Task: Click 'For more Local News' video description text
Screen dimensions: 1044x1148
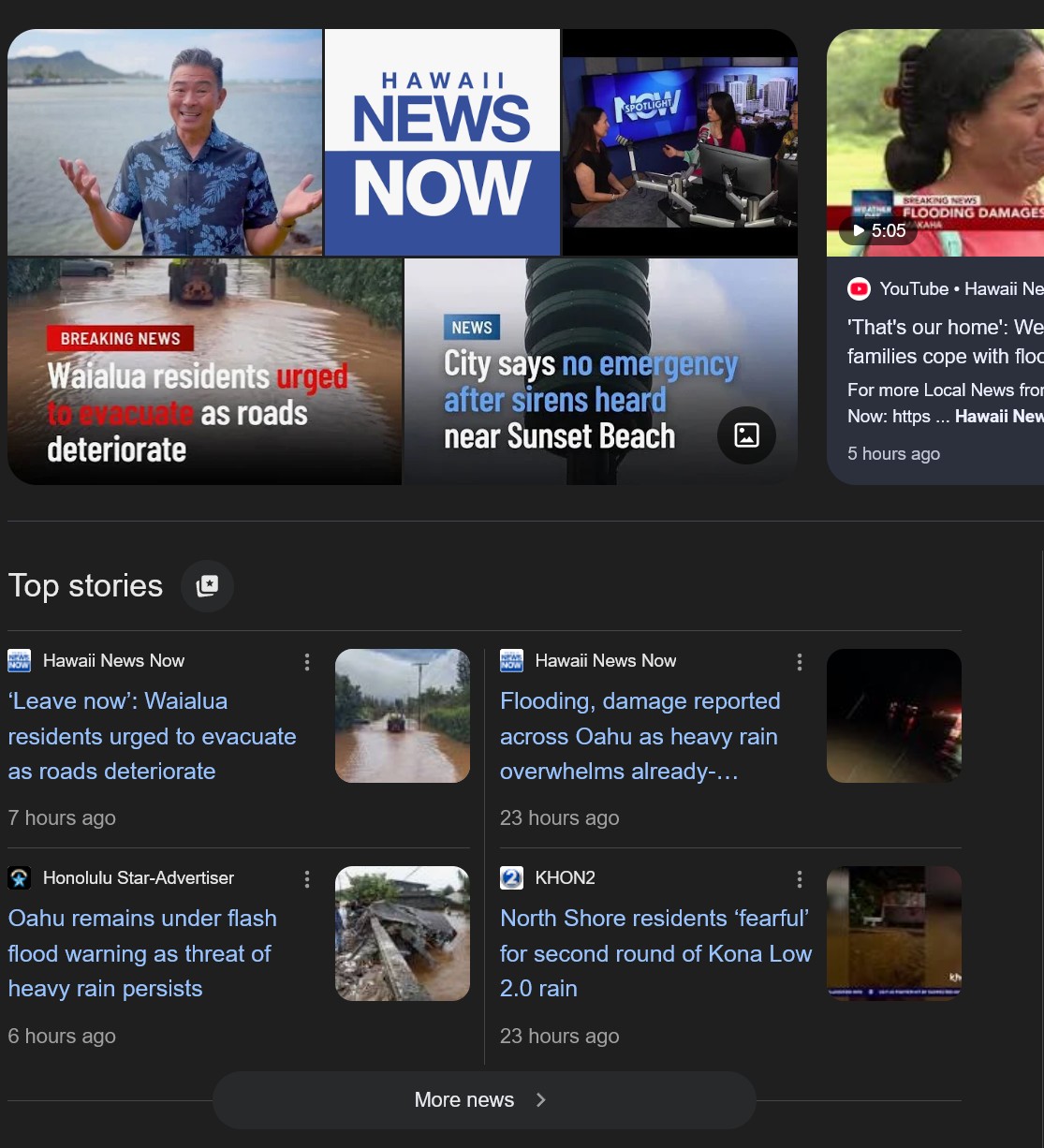Action: pyautogui.click(x=946, y=404)
